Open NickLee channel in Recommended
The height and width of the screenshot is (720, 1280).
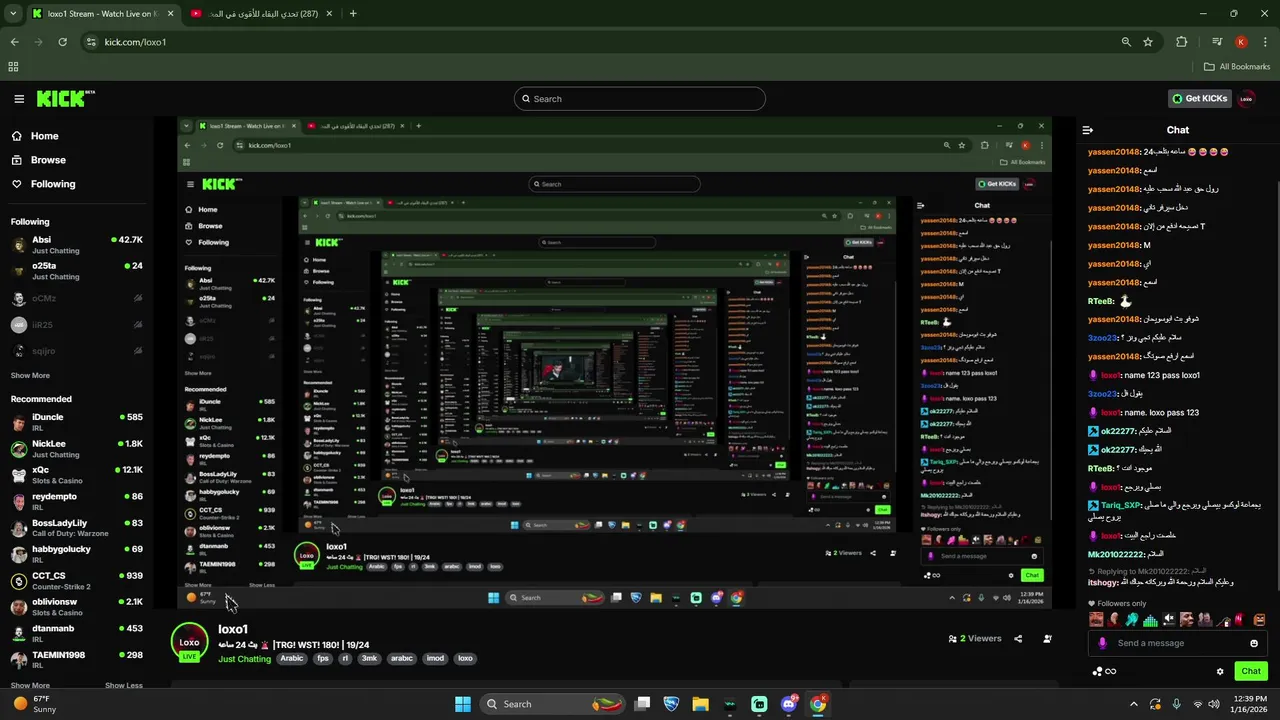point(76,449)
